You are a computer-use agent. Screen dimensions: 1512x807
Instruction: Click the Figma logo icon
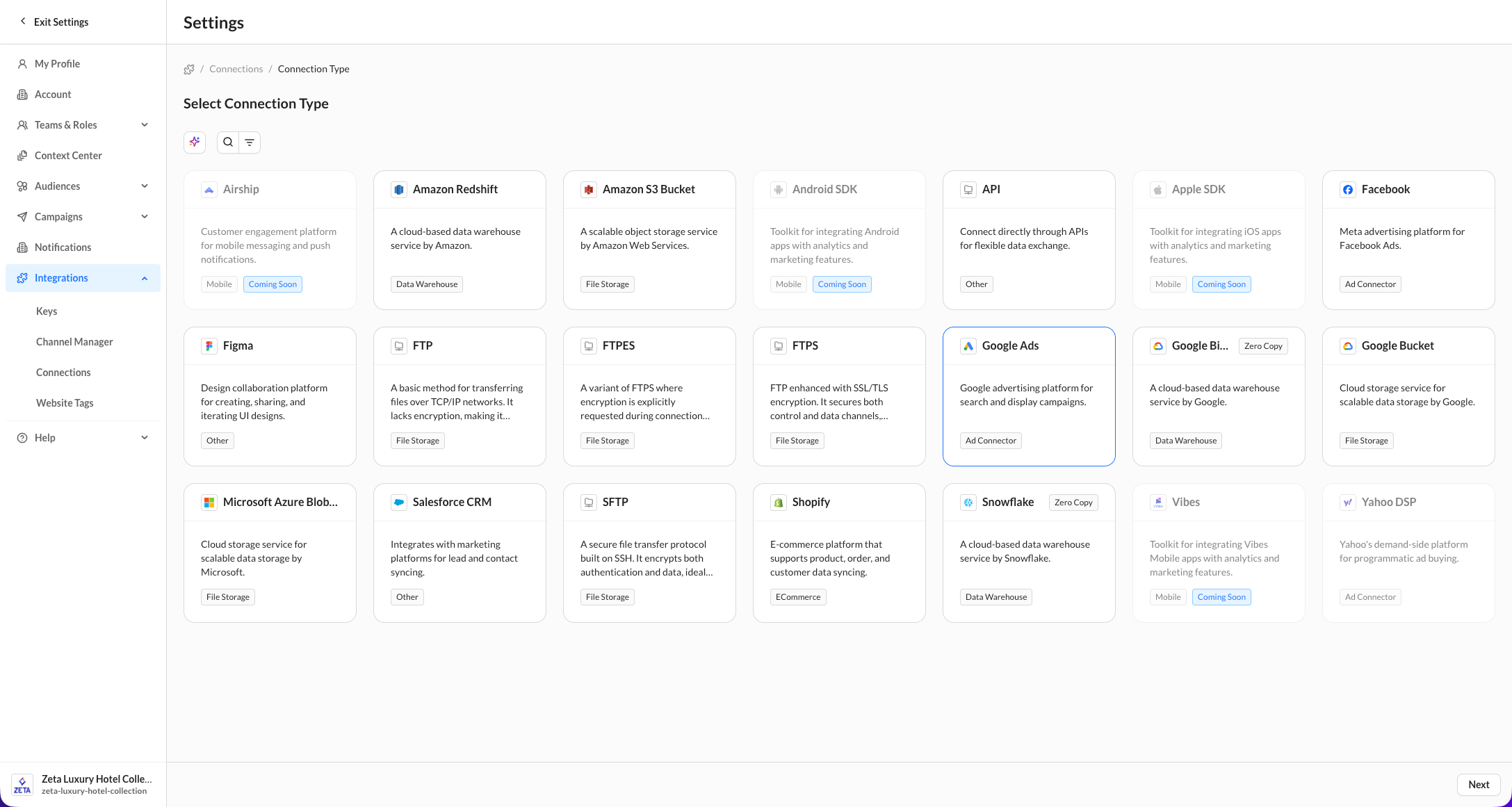209,346
